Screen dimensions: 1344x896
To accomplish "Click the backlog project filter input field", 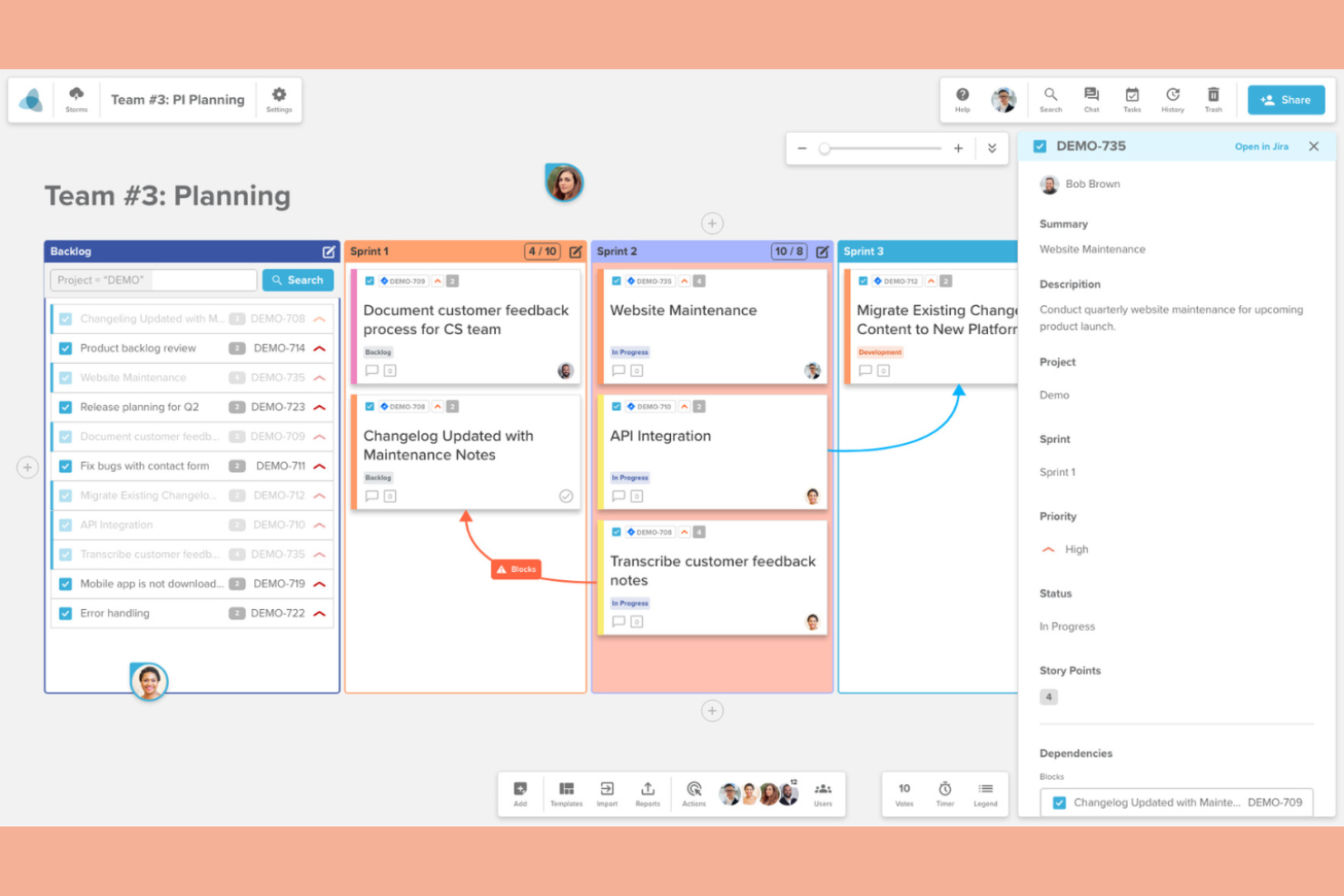I will [x=153, y=281].
